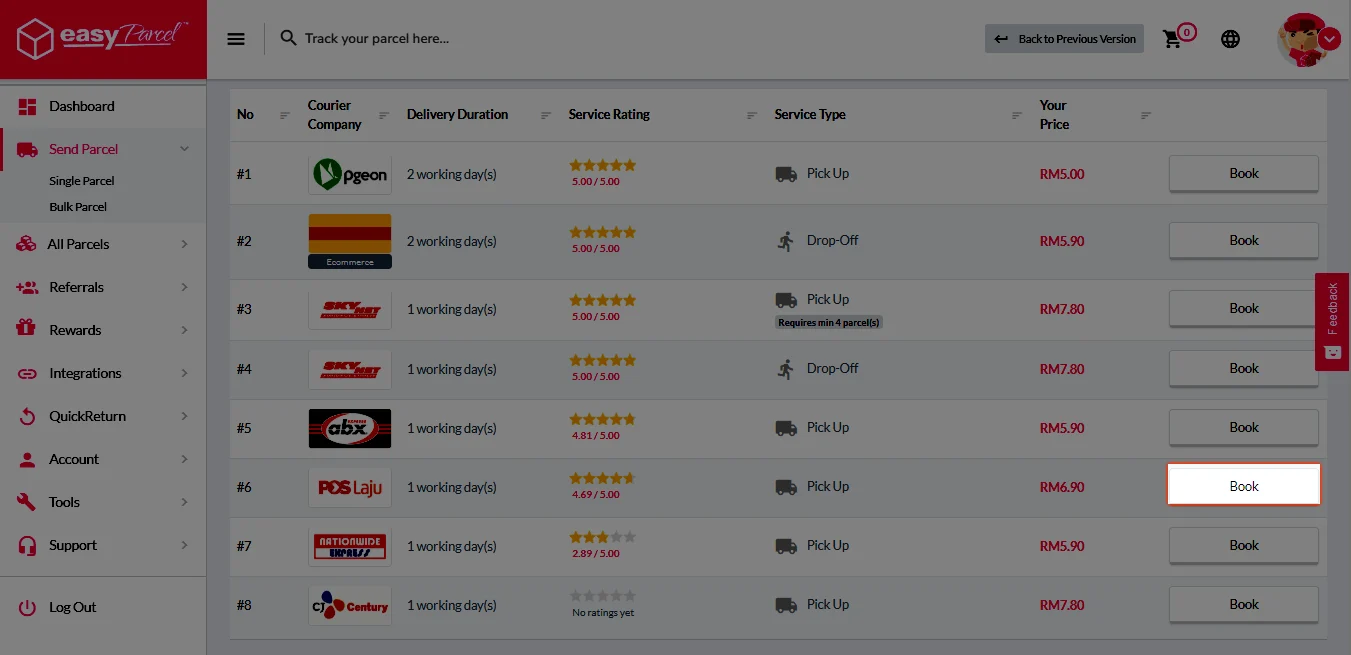Image resolution: width=1351 pixels, height=655 pixels.
Task: Click the Log Out power icon
Action: pos(27,607)
